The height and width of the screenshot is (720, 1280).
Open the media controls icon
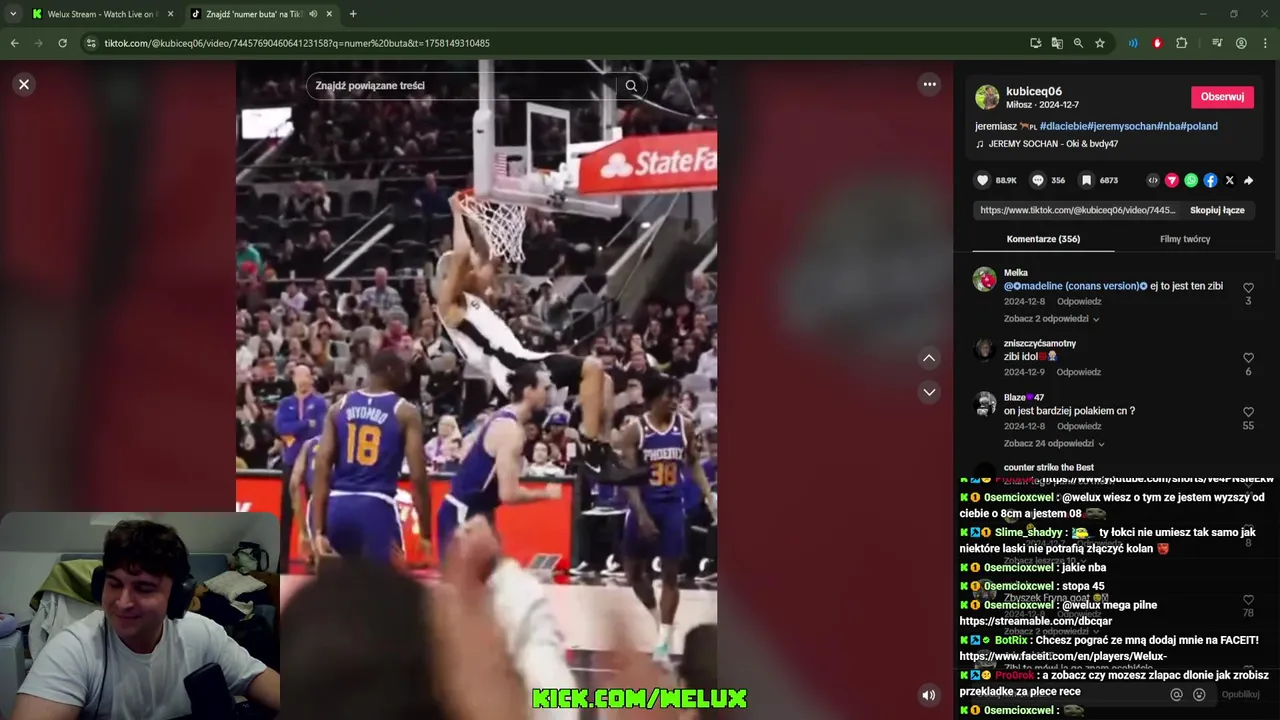coord(1217,43)
